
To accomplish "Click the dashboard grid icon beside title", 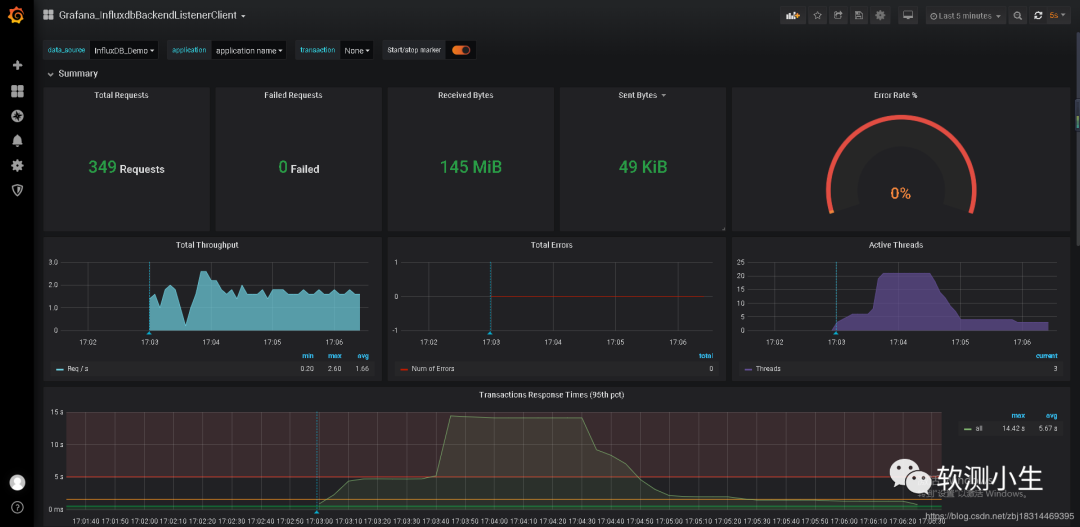I will [48, 15].
